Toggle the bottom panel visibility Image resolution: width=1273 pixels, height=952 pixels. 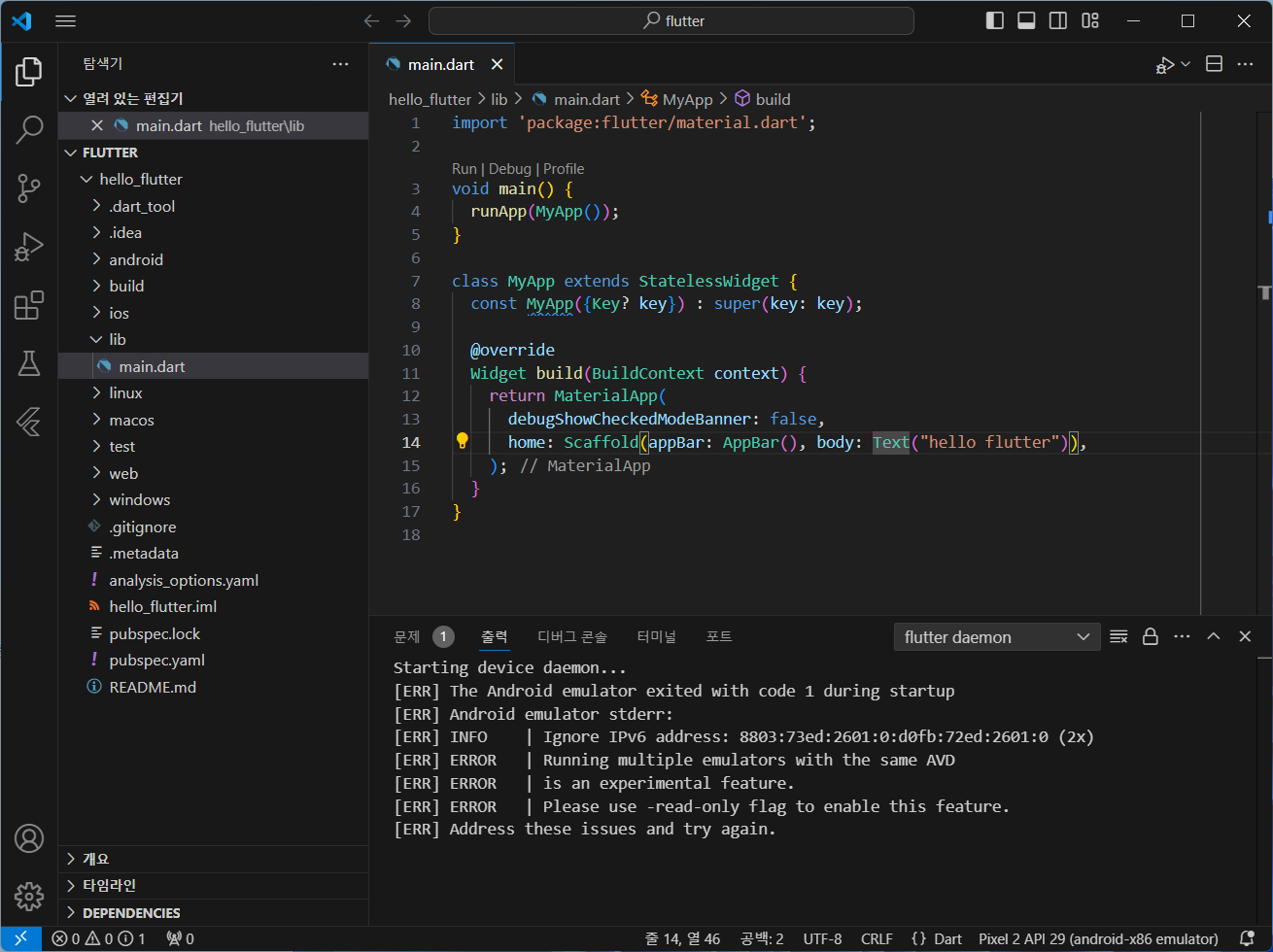pos(1026,21)
